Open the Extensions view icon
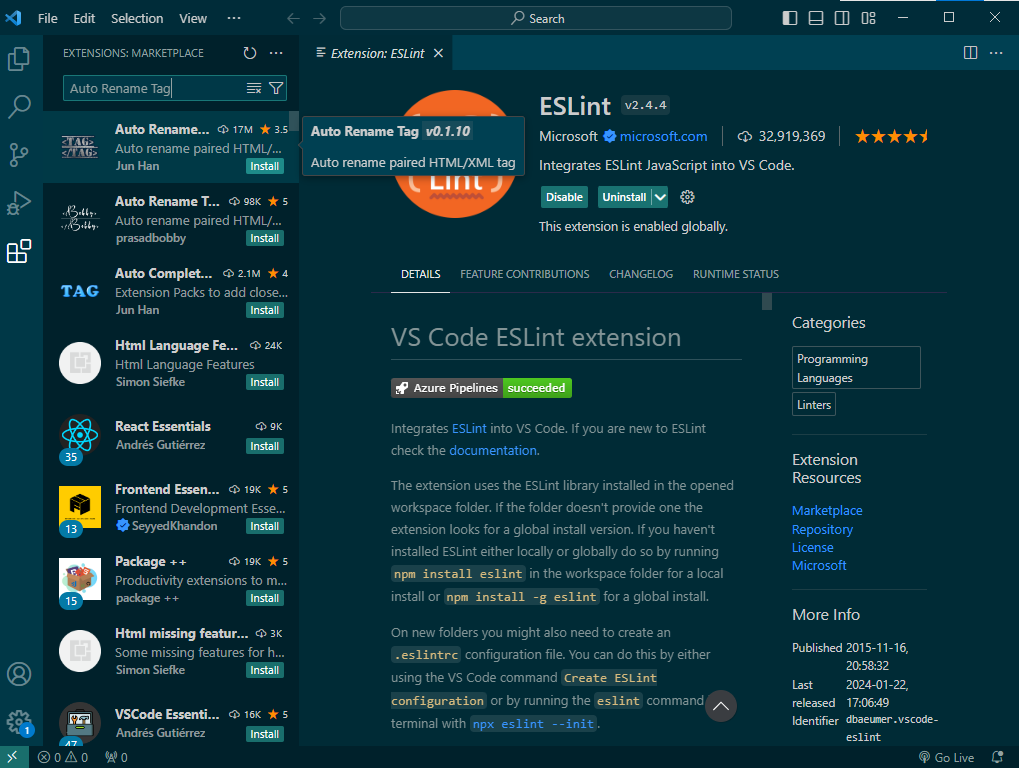Viewport: 1019px width, 768px height. 19,251
